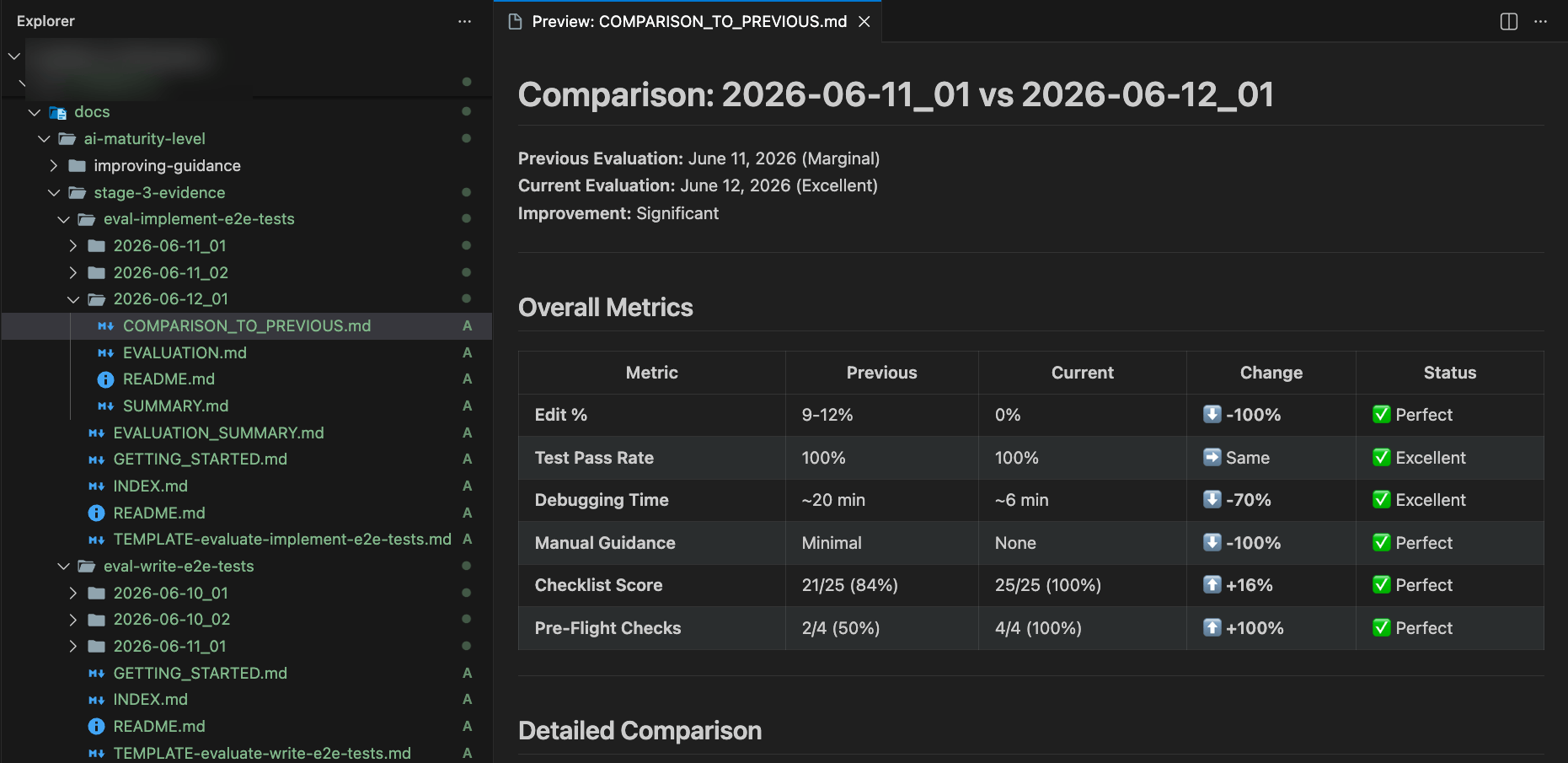Open editor more actions ellipsis
The image size is (1568, 763).
click(1540, 21)
